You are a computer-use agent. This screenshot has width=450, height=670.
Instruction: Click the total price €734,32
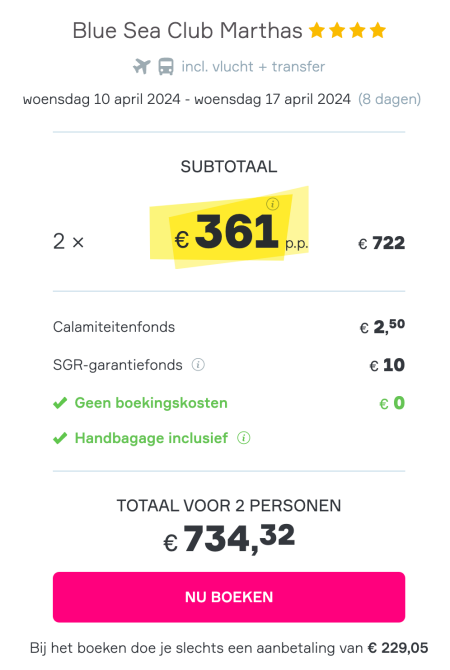tap(229, 538)
